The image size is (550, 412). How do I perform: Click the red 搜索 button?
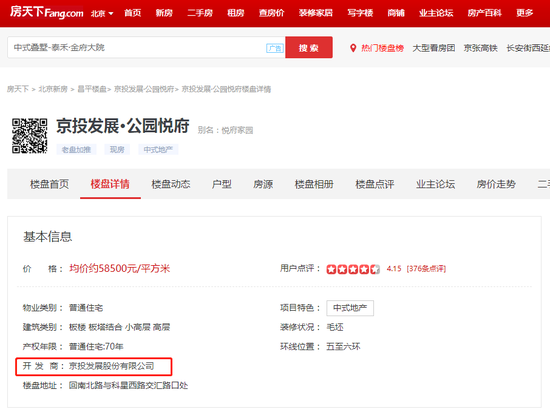coord(309,47)
